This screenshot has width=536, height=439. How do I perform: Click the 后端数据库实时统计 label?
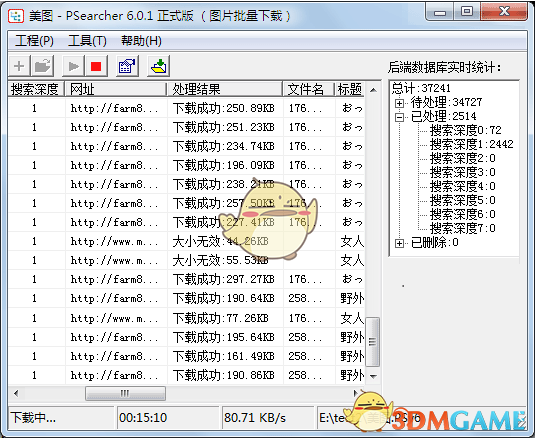(444, 67)
